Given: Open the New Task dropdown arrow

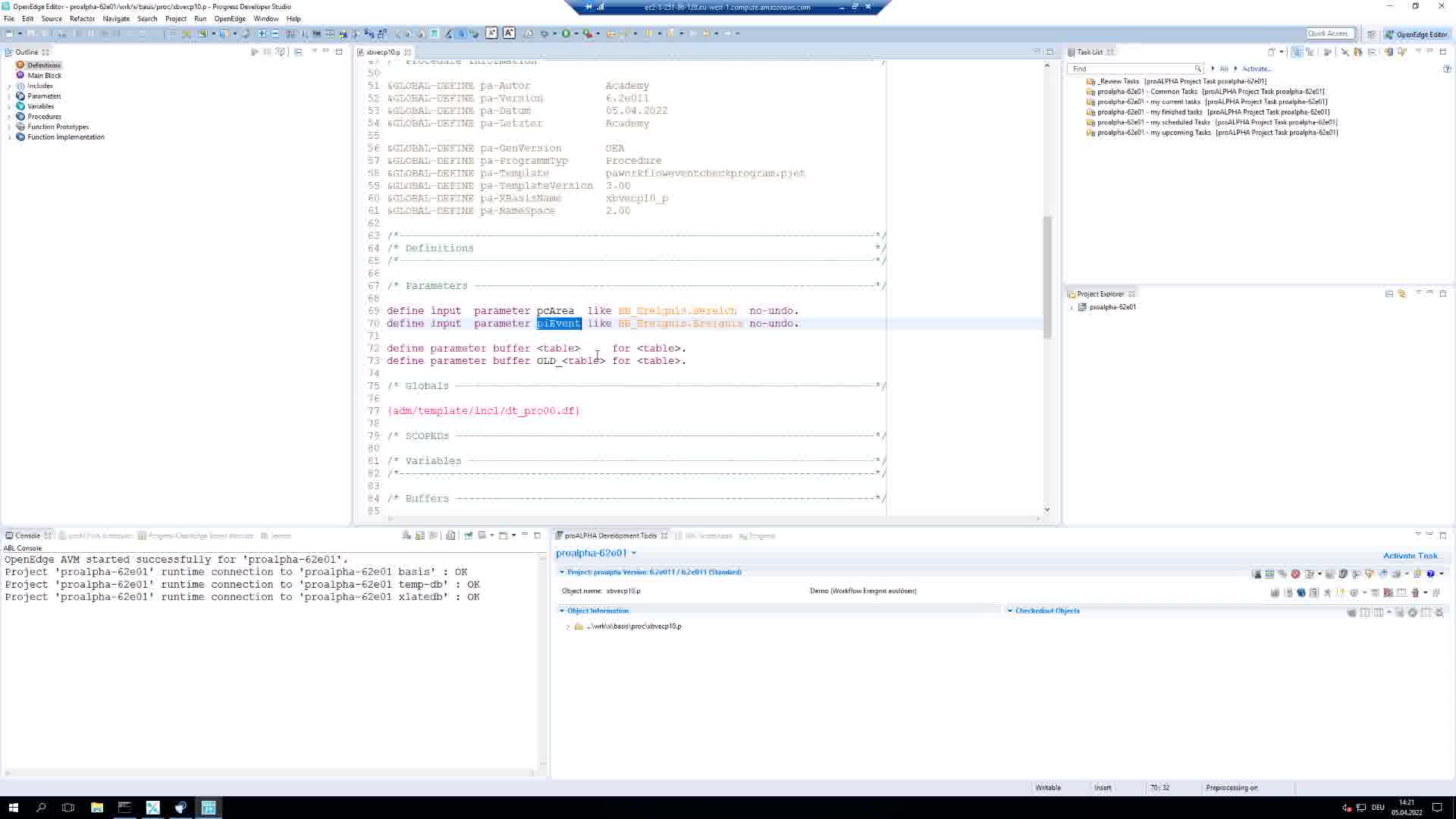Looking at the screenshot, I should coord(1282,52).
